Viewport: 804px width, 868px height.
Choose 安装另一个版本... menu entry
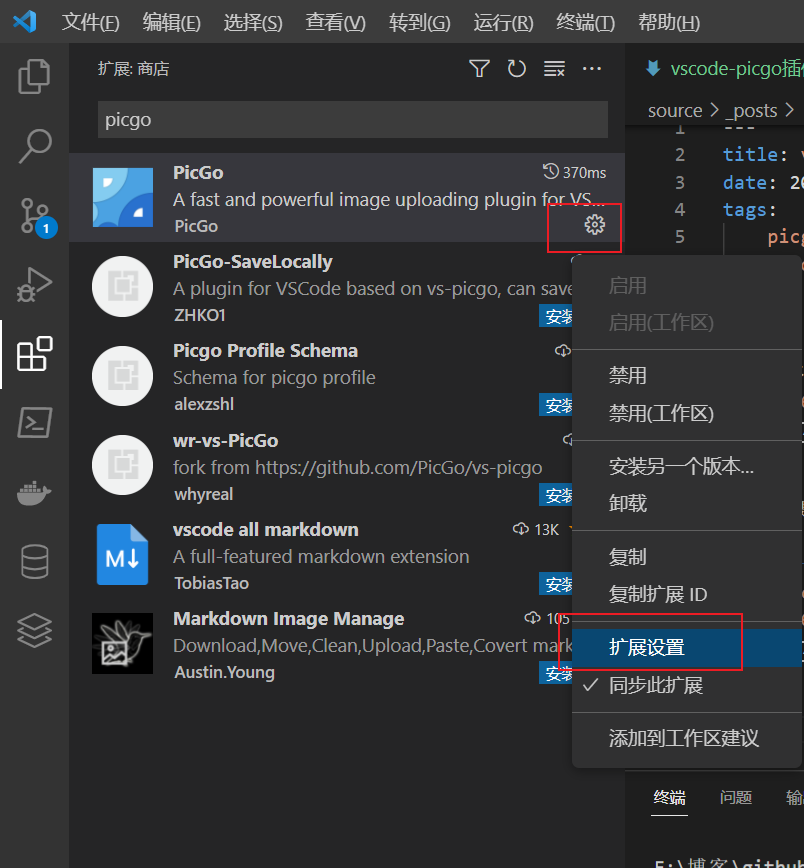(x=687, y=467)
